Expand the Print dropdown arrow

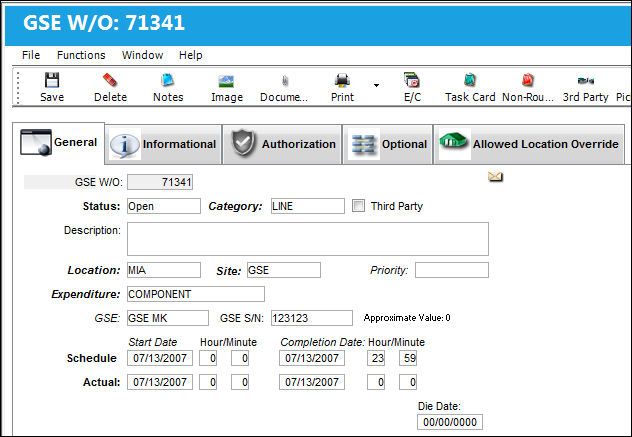pos(376,85)
